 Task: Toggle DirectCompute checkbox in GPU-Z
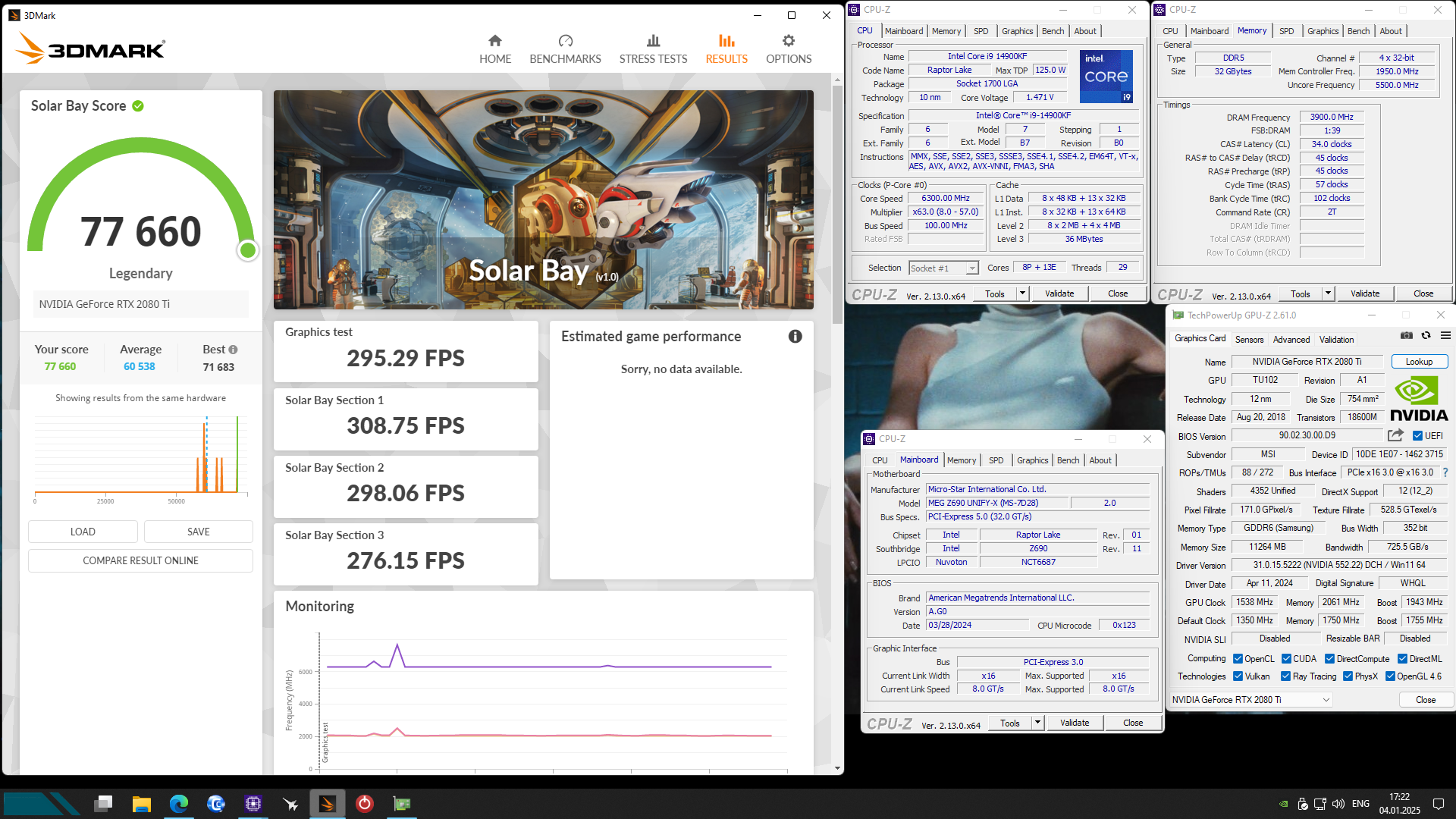(1329, 659)
